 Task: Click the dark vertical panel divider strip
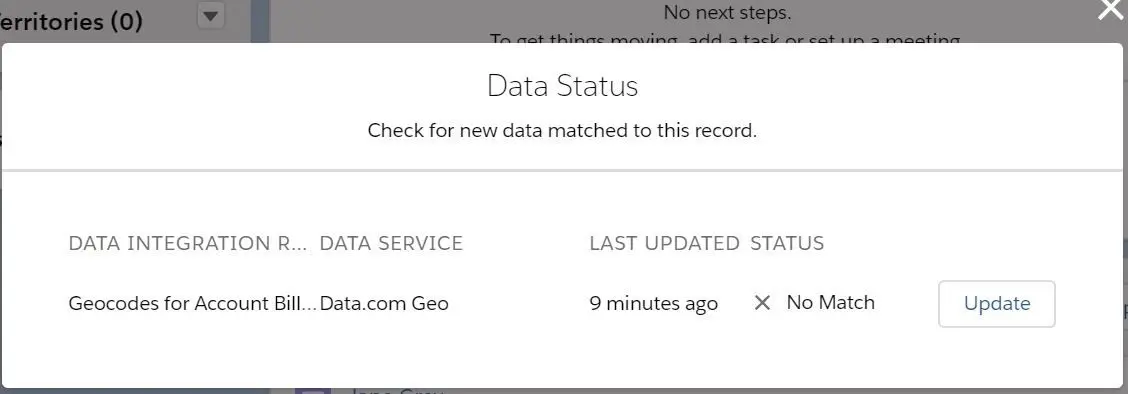[x=260, y=22]
